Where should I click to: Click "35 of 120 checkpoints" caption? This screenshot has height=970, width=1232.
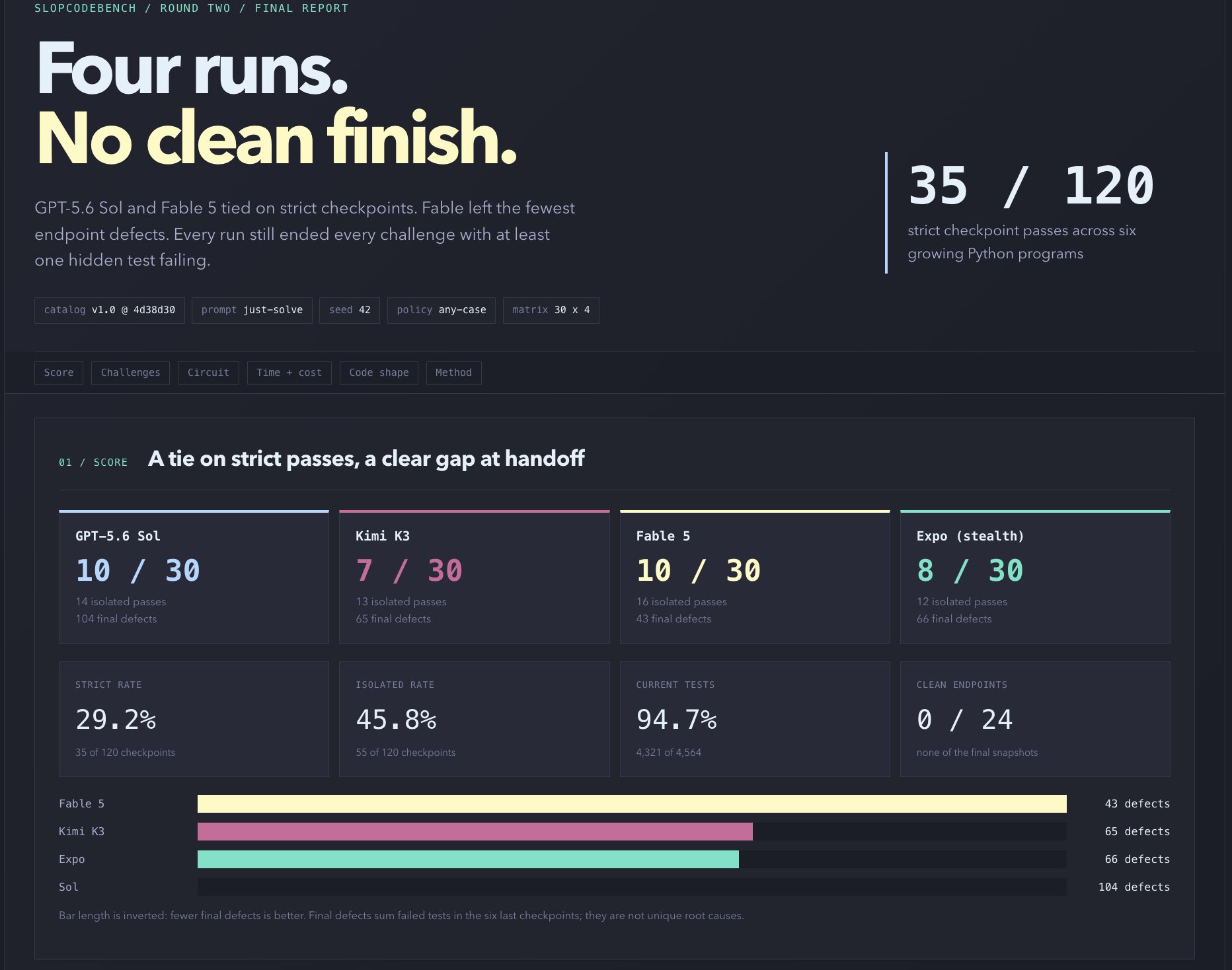tap(125, 753)
